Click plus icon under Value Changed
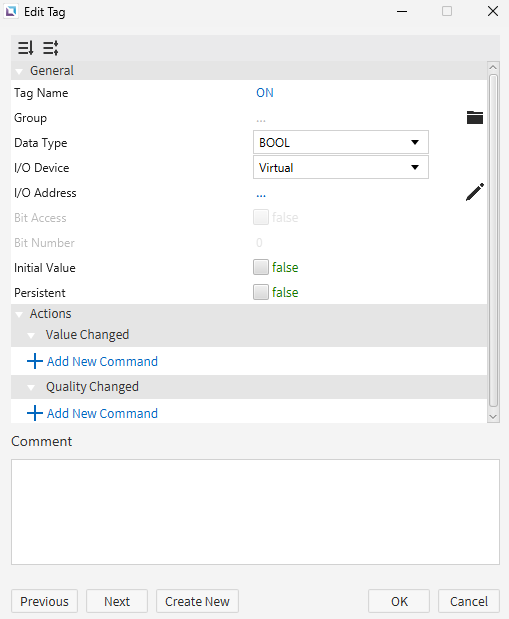Screen dimensions: 509x619 [34, 361]
